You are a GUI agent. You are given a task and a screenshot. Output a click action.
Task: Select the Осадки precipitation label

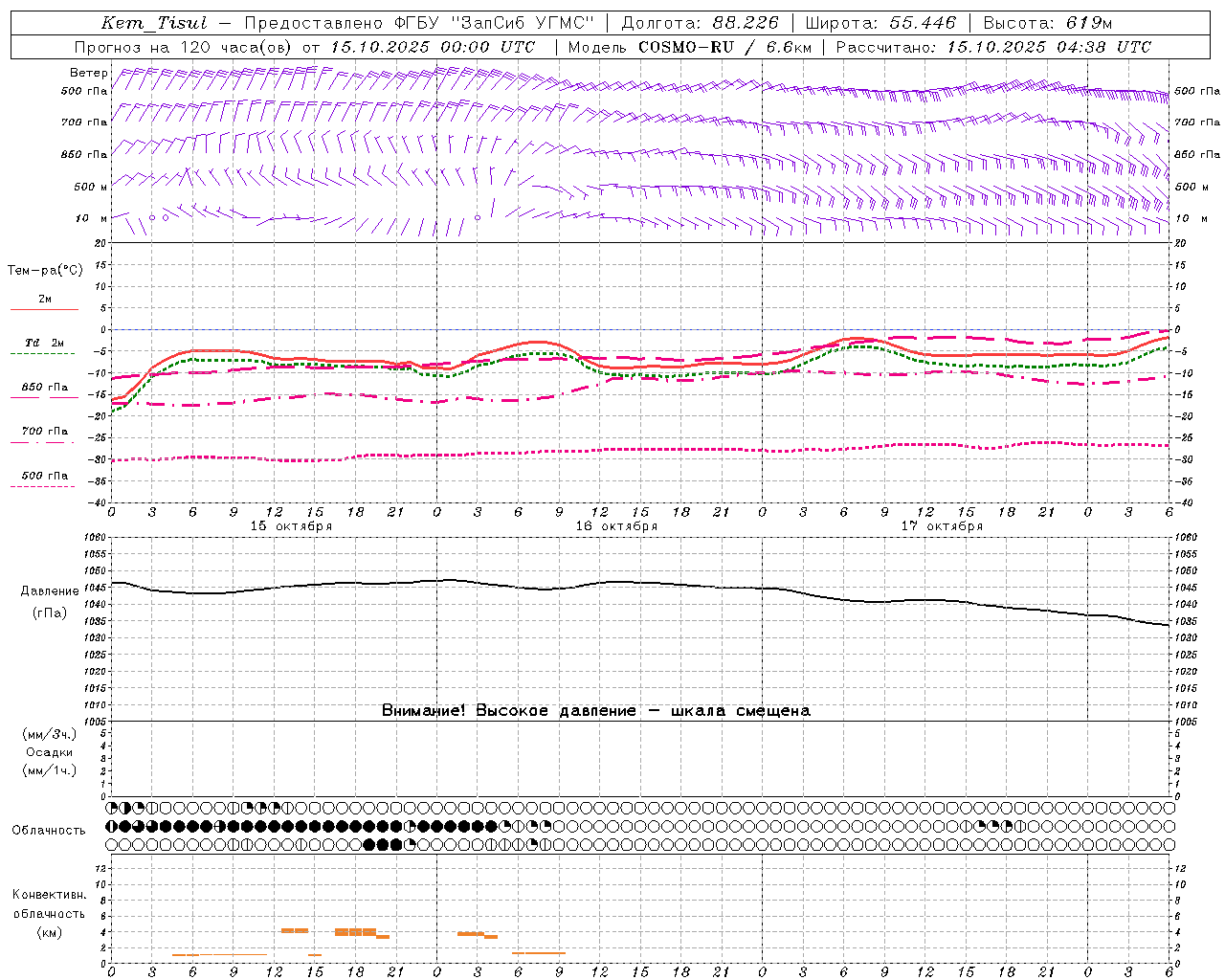pos(49,752)
